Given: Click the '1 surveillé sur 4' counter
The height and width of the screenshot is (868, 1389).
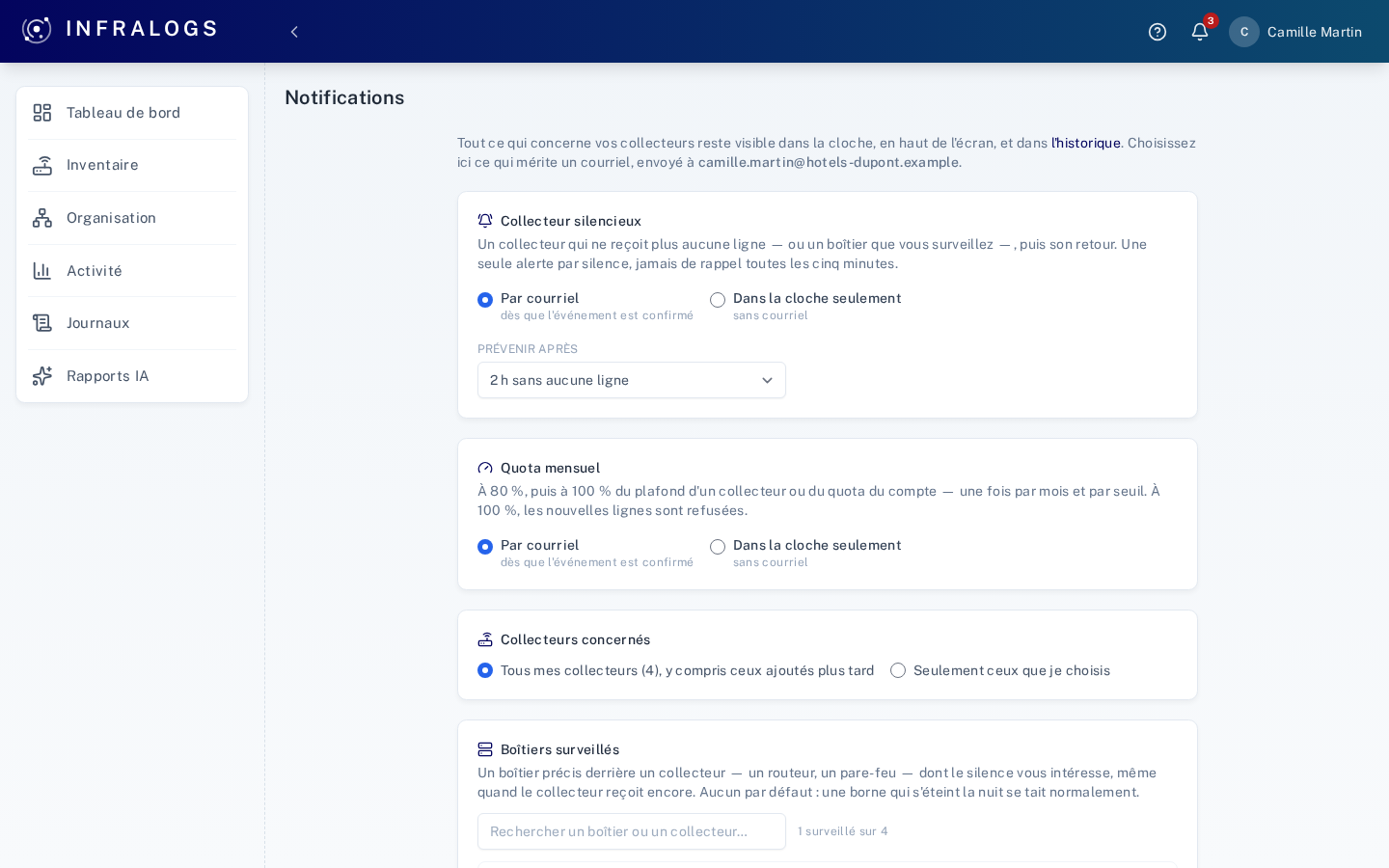Looking at the screenshot, I should click(x=843, y=831).
